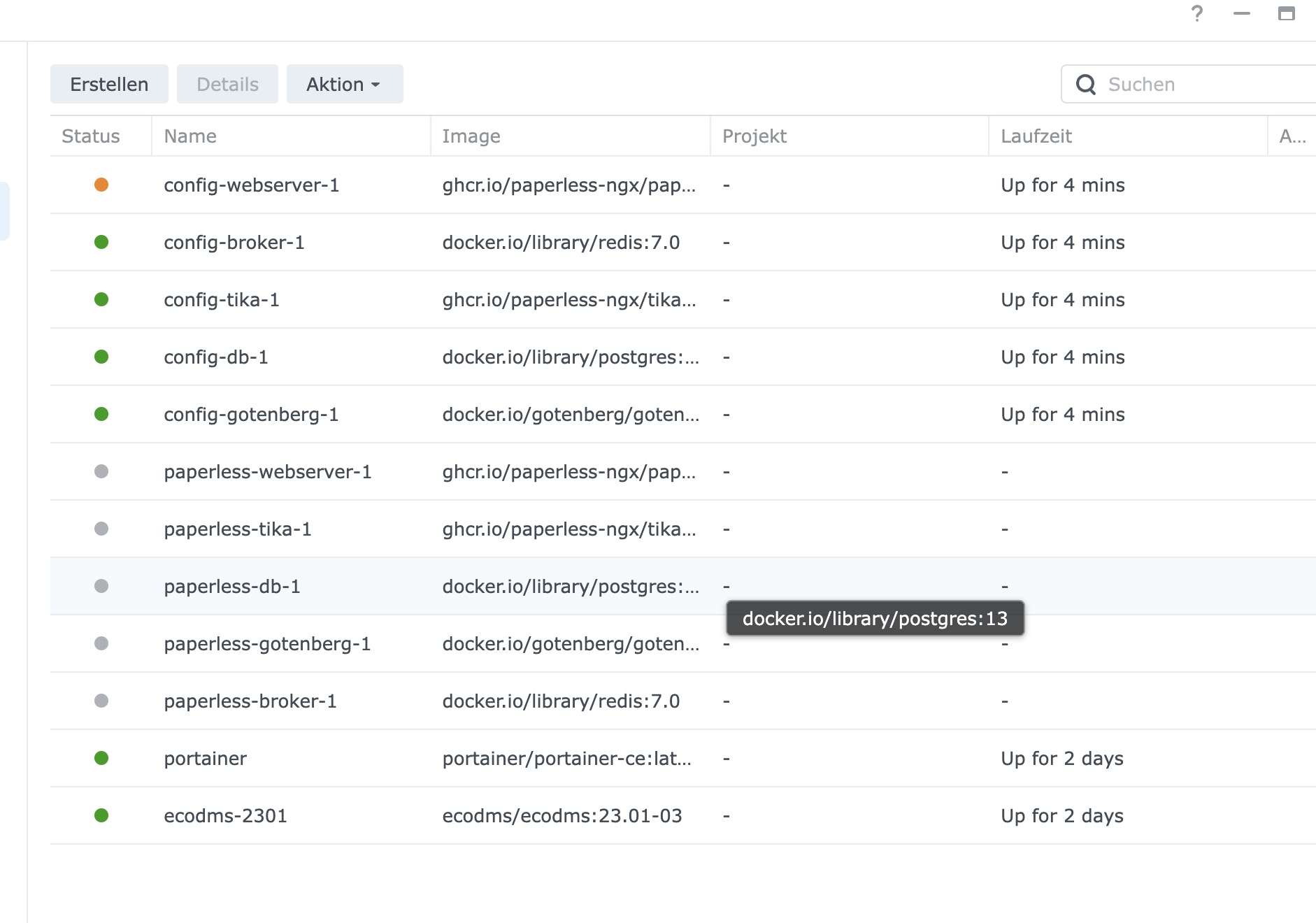The width and height of the screenshot is (1316, 923).
Task: Click 'Up for 4 mins' of config-tika-1
Action: click(x=1063, y=300)
